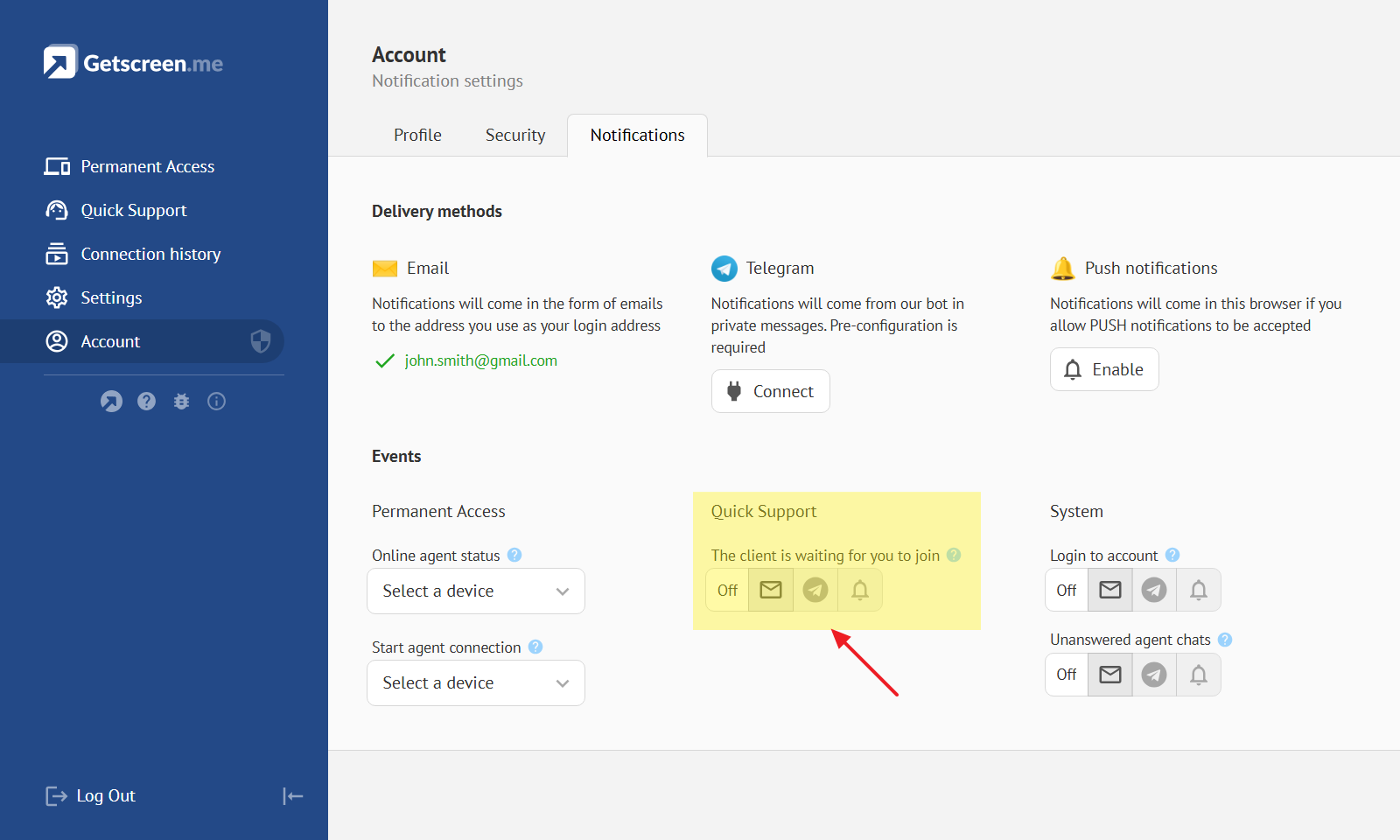
Task: Click the arrow logo icon below sidebar divider
Action: (x=111, y=402)
